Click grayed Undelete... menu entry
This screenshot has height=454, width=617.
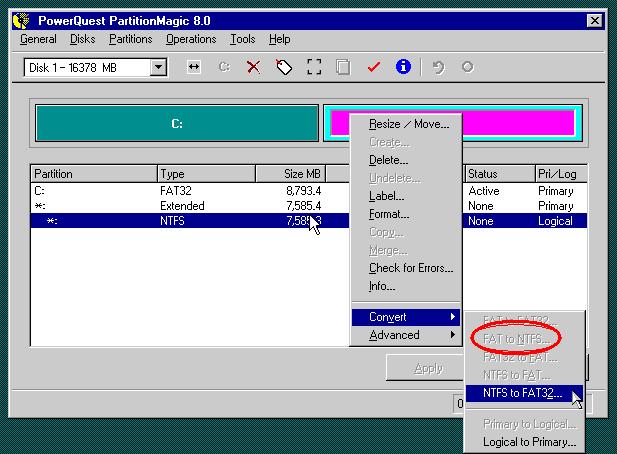click(x=406, y=178)
